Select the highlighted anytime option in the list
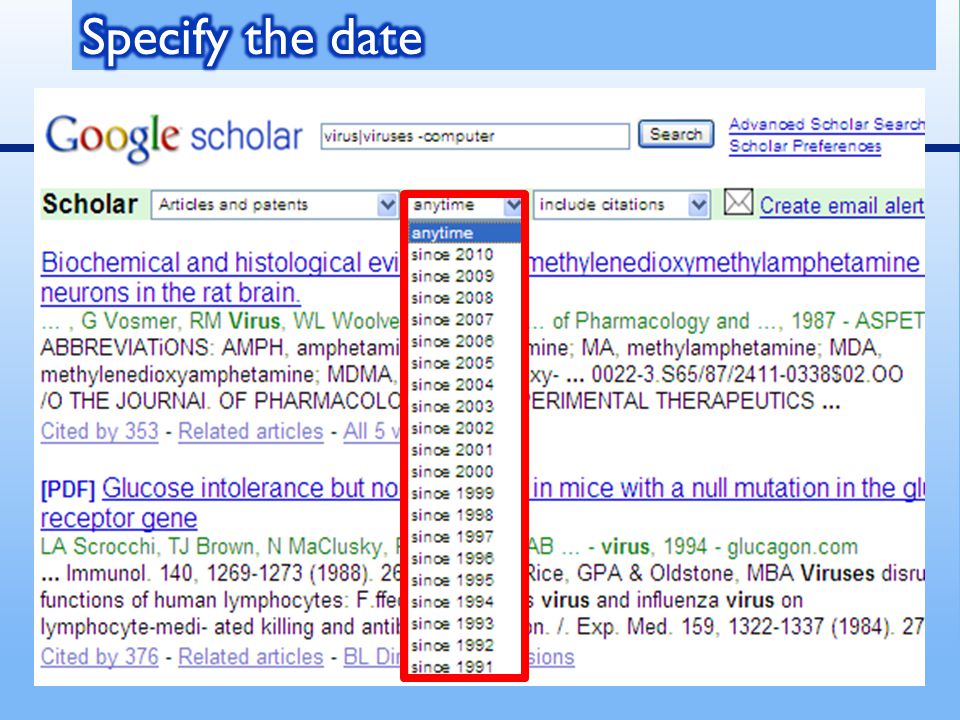Image resolution: width=960 pixels, height=720 pixels. (x=465, y=233)
